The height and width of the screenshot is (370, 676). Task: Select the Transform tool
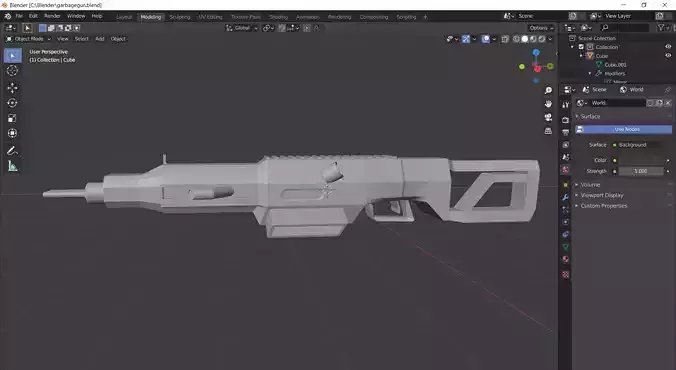pyautogui.click(x=13, y=133)
